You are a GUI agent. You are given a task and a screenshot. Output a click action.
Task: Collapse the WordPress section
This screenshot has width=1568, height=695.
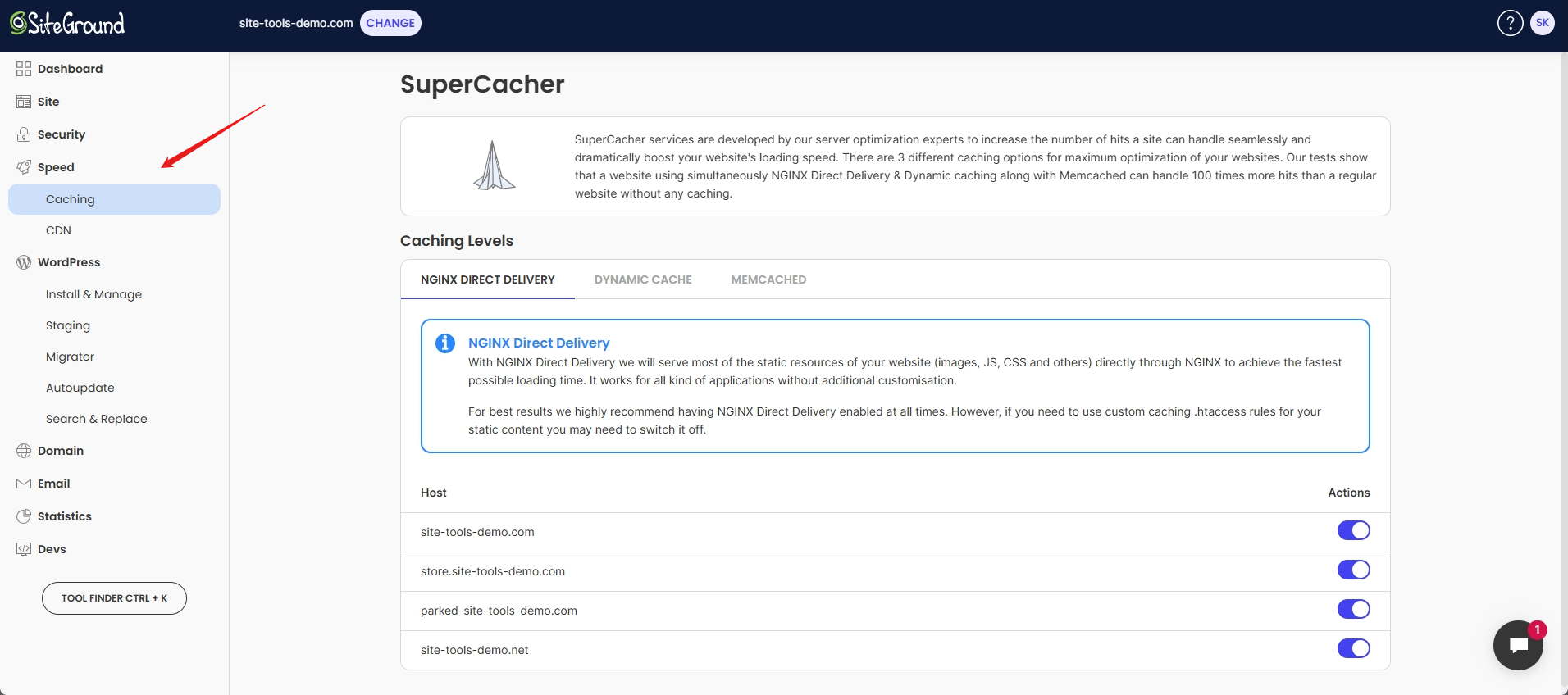pyautogui.click(x=114, y=262)
